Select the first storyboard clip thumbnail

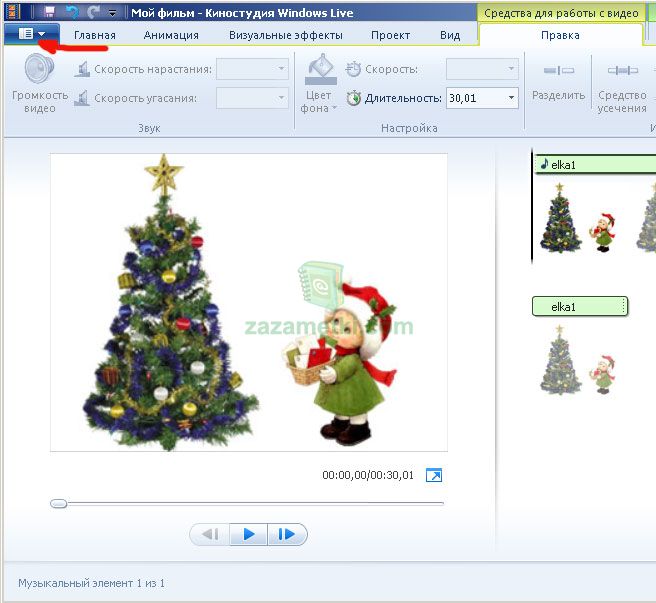[x=578, y=218]
